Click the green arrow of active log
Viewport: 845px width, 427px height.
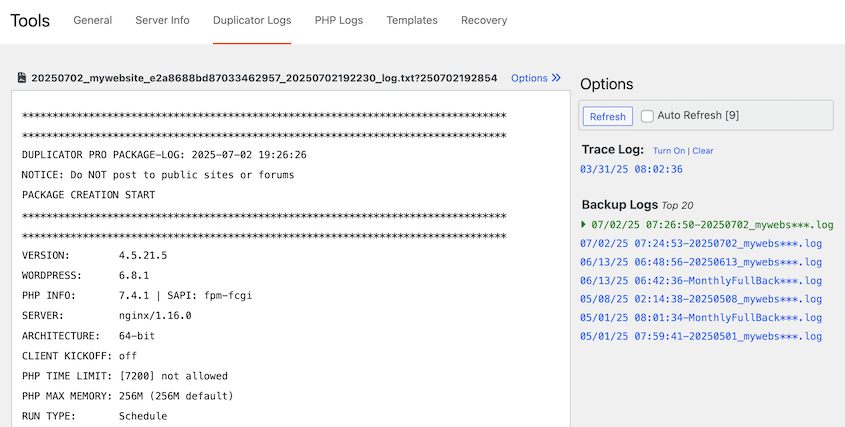point(583,224)
